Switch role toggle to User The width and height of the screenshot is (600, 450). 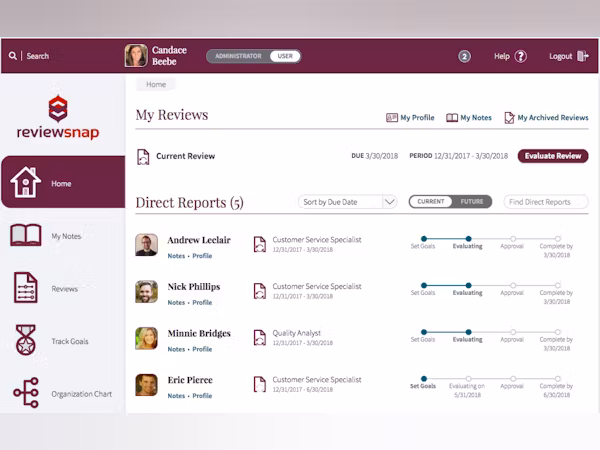(285, 56)
